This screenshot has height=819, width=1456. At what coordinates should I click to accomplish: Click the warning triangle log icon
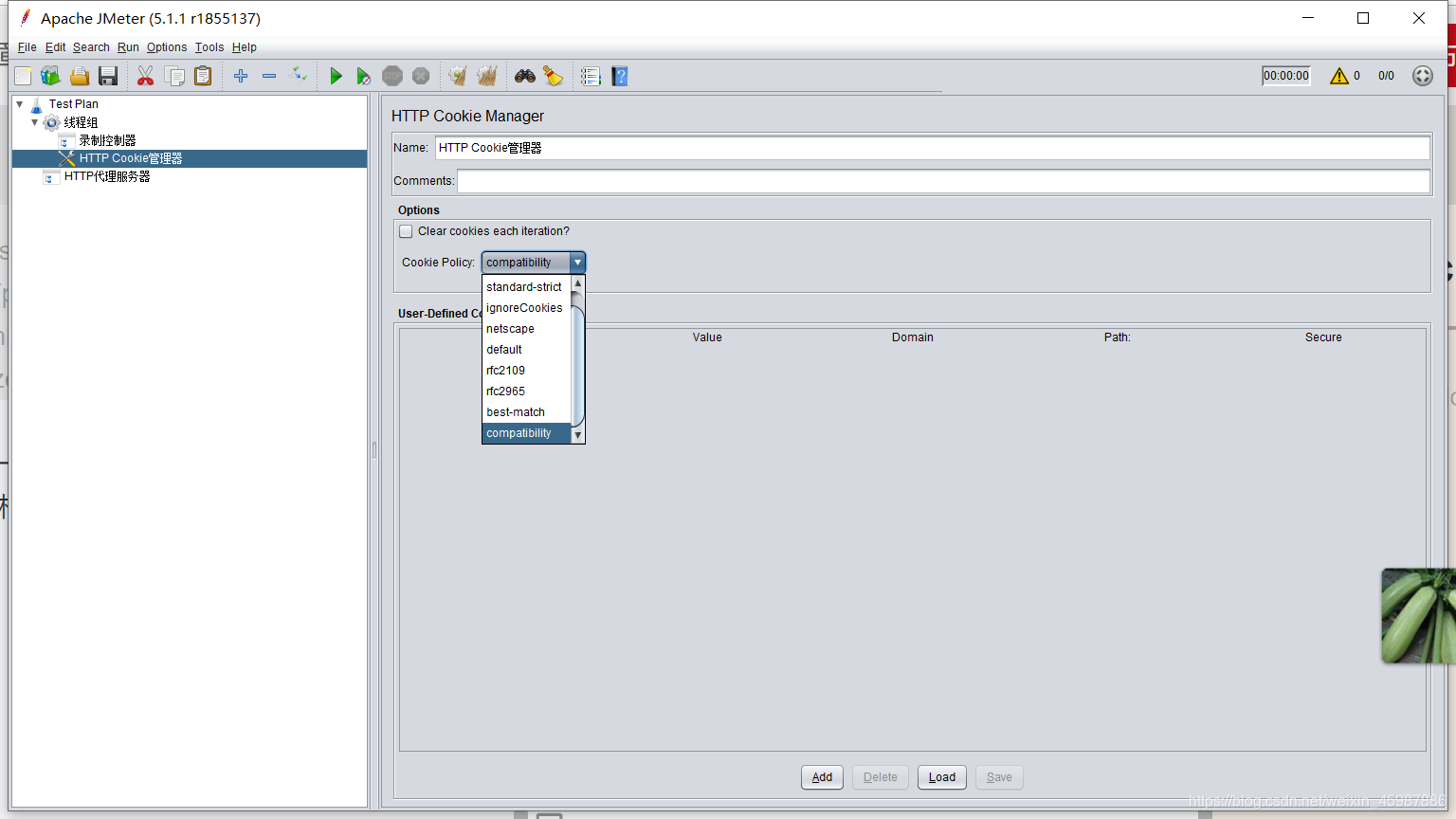coord(1338,76)
